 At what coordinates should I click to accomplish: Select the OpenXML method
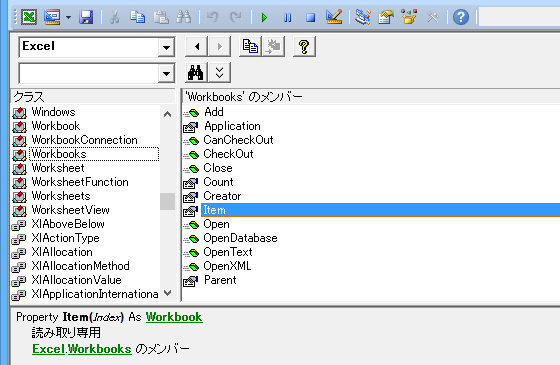(227, 266)
